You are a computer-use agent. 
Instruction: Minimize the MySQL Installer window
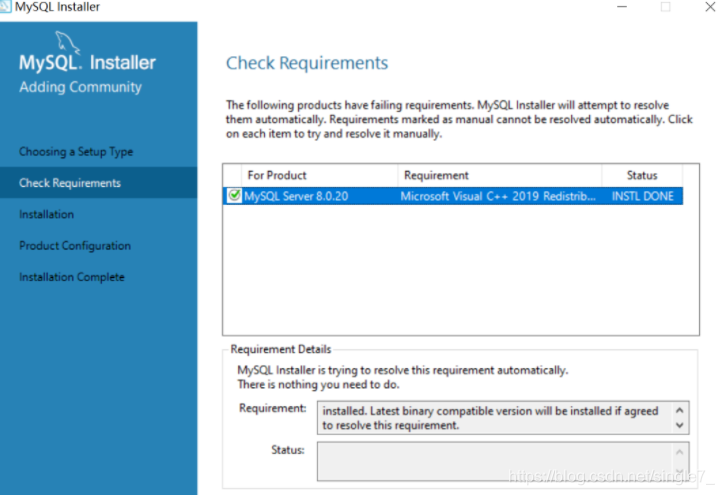[622, 6]
